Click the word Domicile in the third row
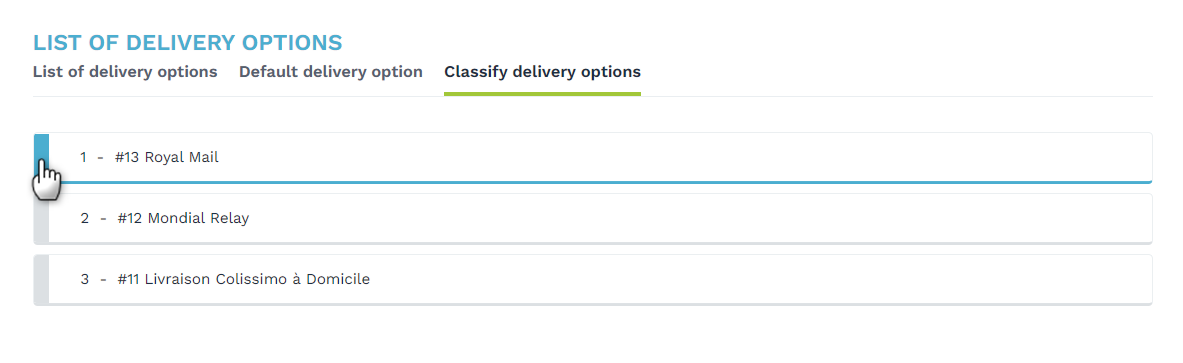1183x363 pixels. pyautogui.click(x=338, y=279)
